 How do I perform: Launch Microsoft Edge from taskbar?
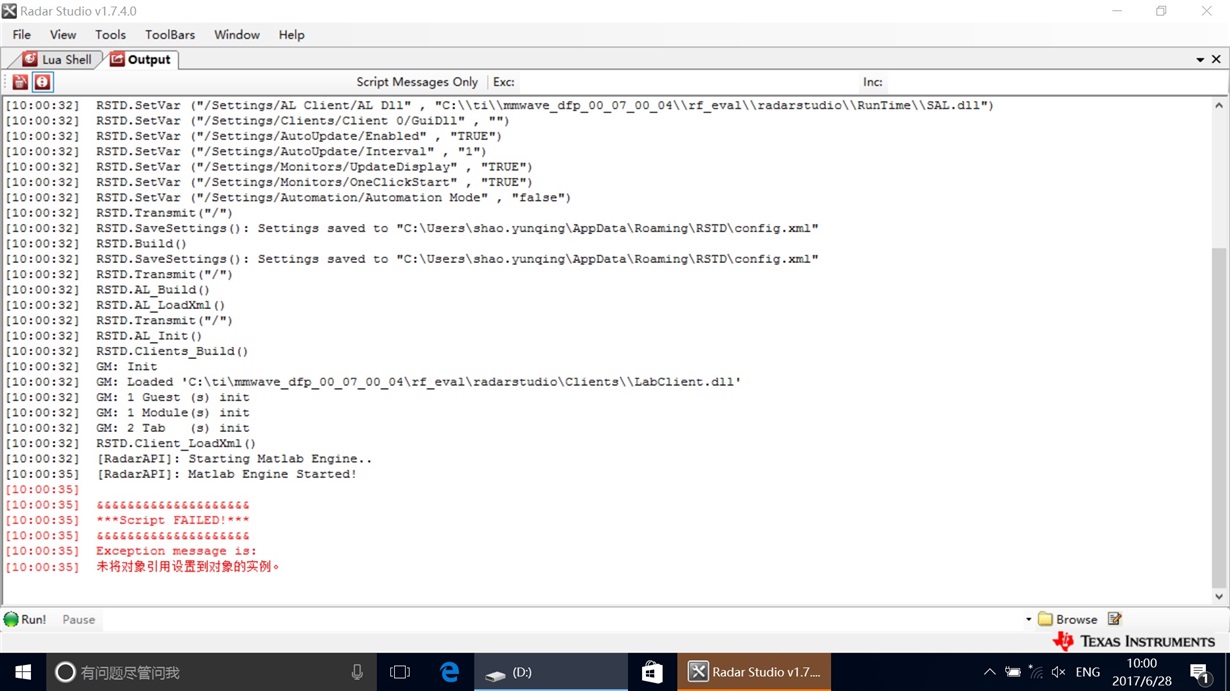449,672
